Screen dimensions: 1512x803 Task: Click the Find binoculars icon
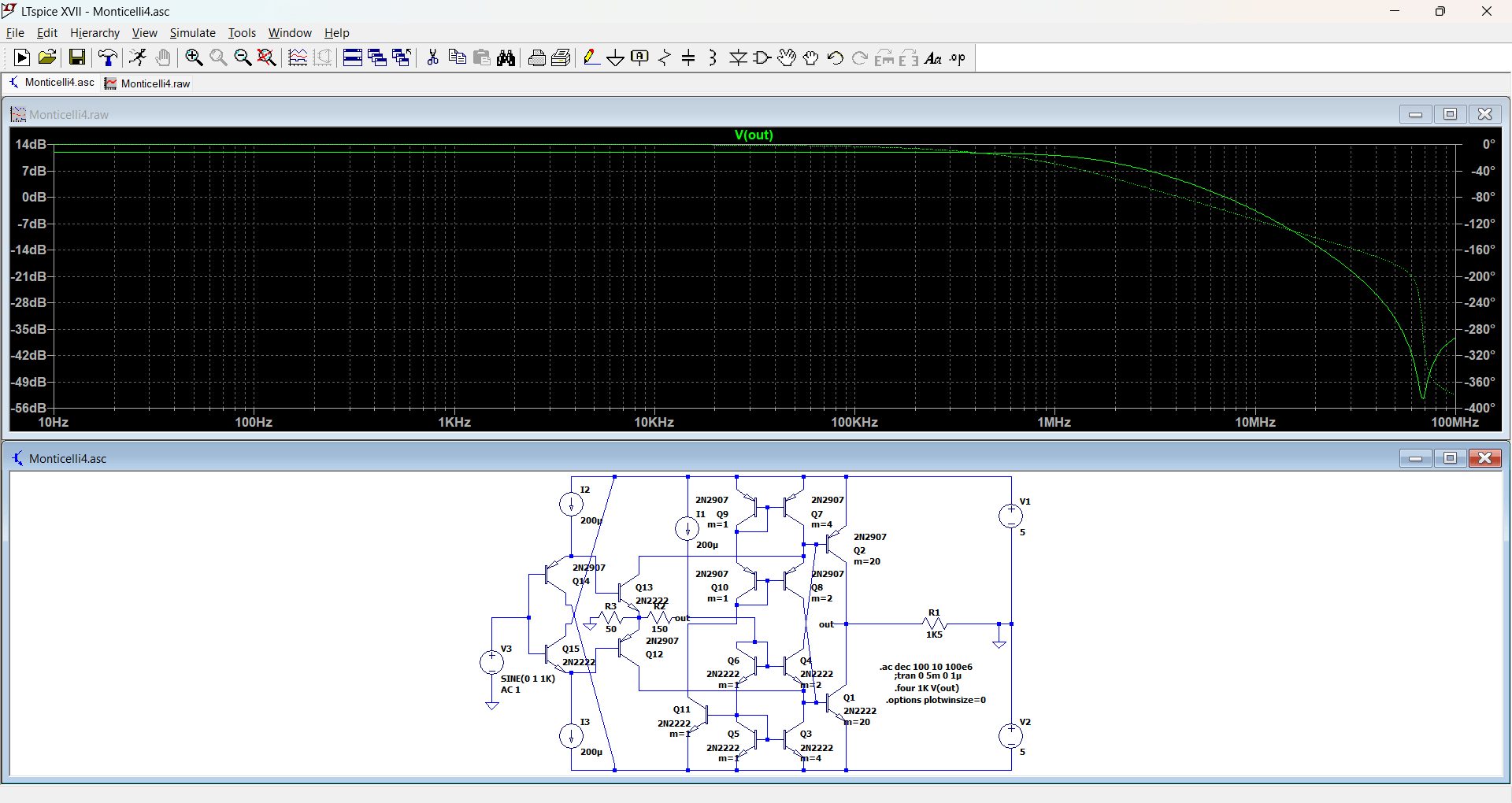tap(506, 57)
